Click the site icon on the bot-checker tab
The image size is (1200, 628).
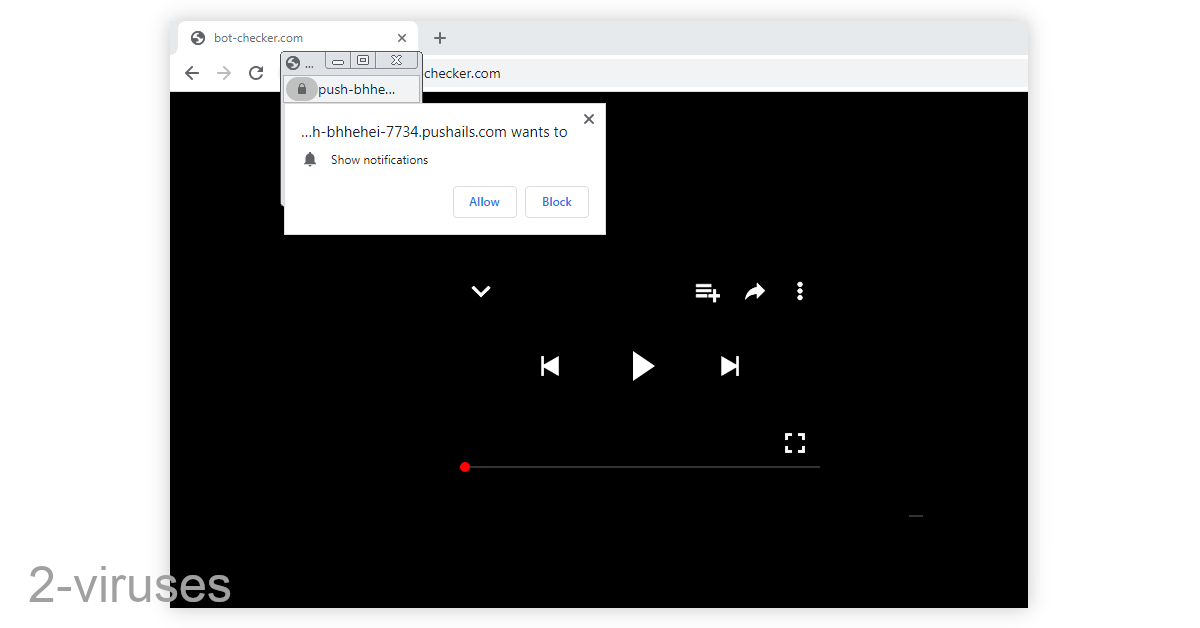(197, 37)
